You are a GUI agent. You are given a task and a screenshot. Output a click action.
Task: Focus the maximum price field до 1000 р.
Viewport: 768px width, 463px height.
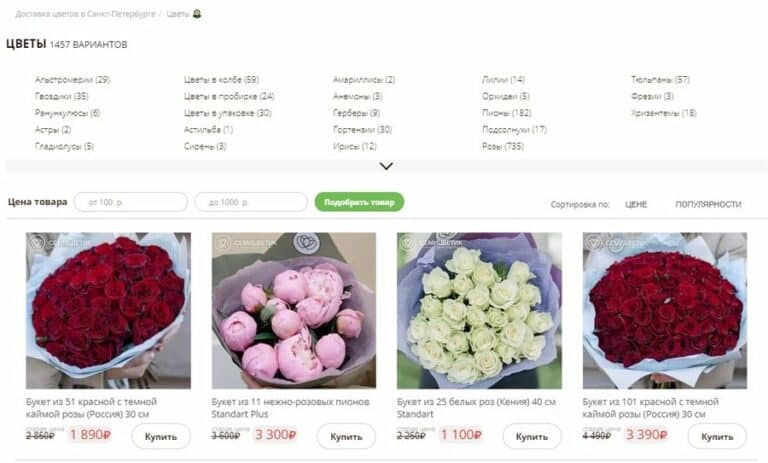pos(251,202)
